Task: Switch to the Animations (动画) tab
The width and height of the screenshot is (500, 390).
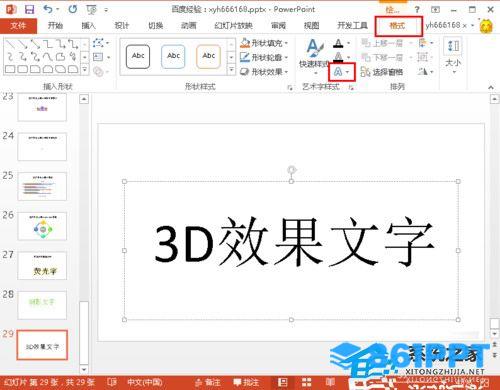Action: point(189,25)
